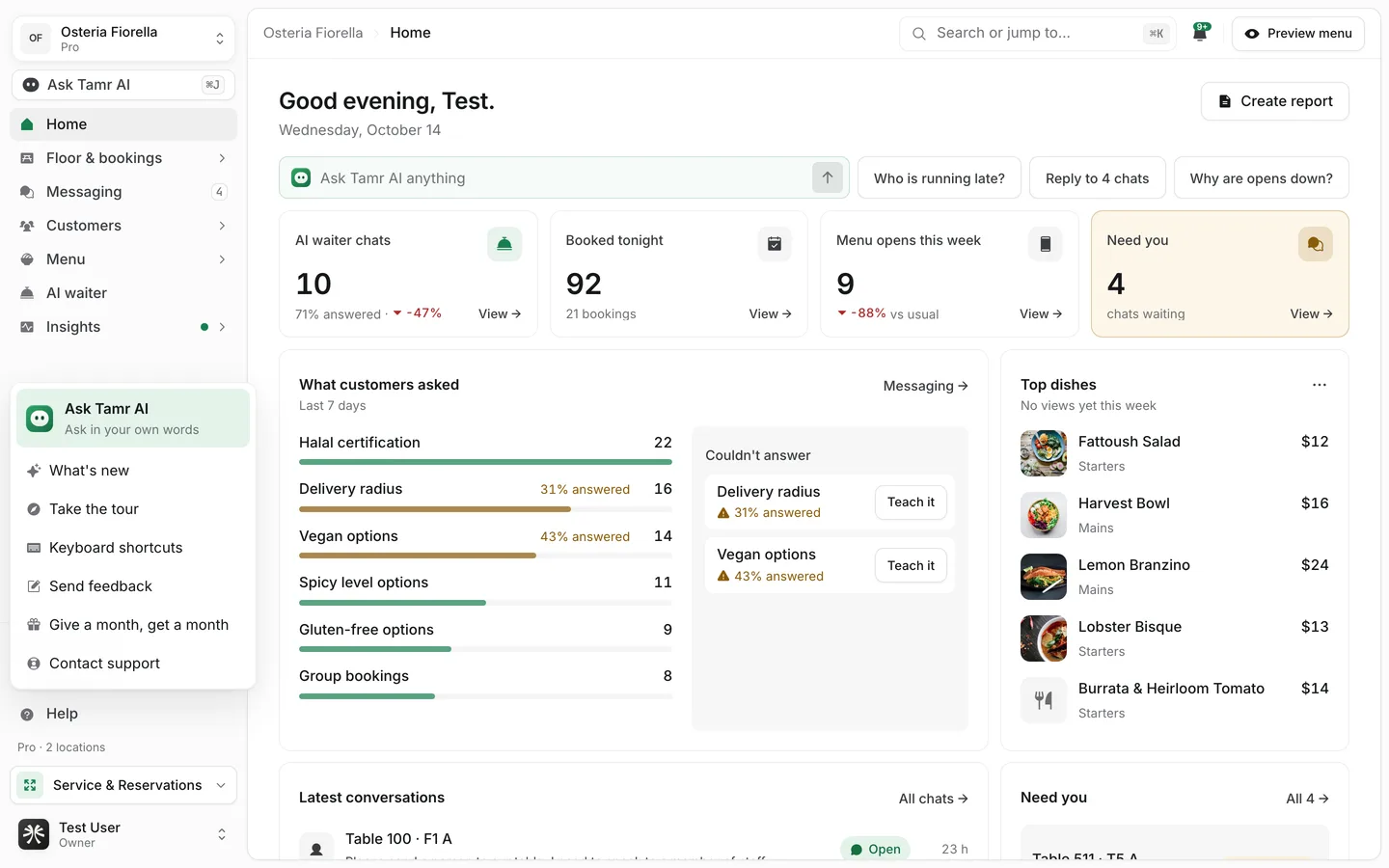Expand the Menu section chevron

pyautogui.click(x=222, y=259)
